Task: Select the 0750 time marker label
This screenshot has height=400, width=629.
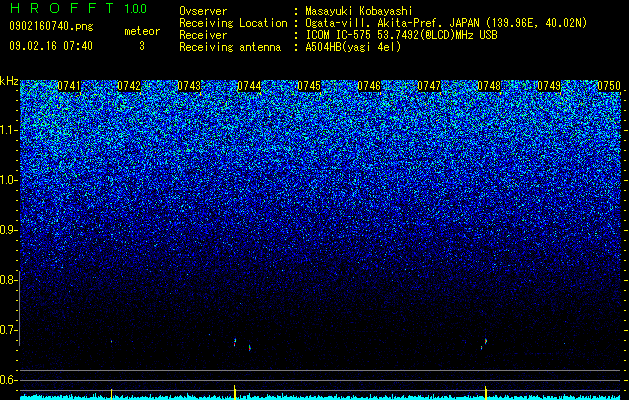Action: [x=609, y=86]
